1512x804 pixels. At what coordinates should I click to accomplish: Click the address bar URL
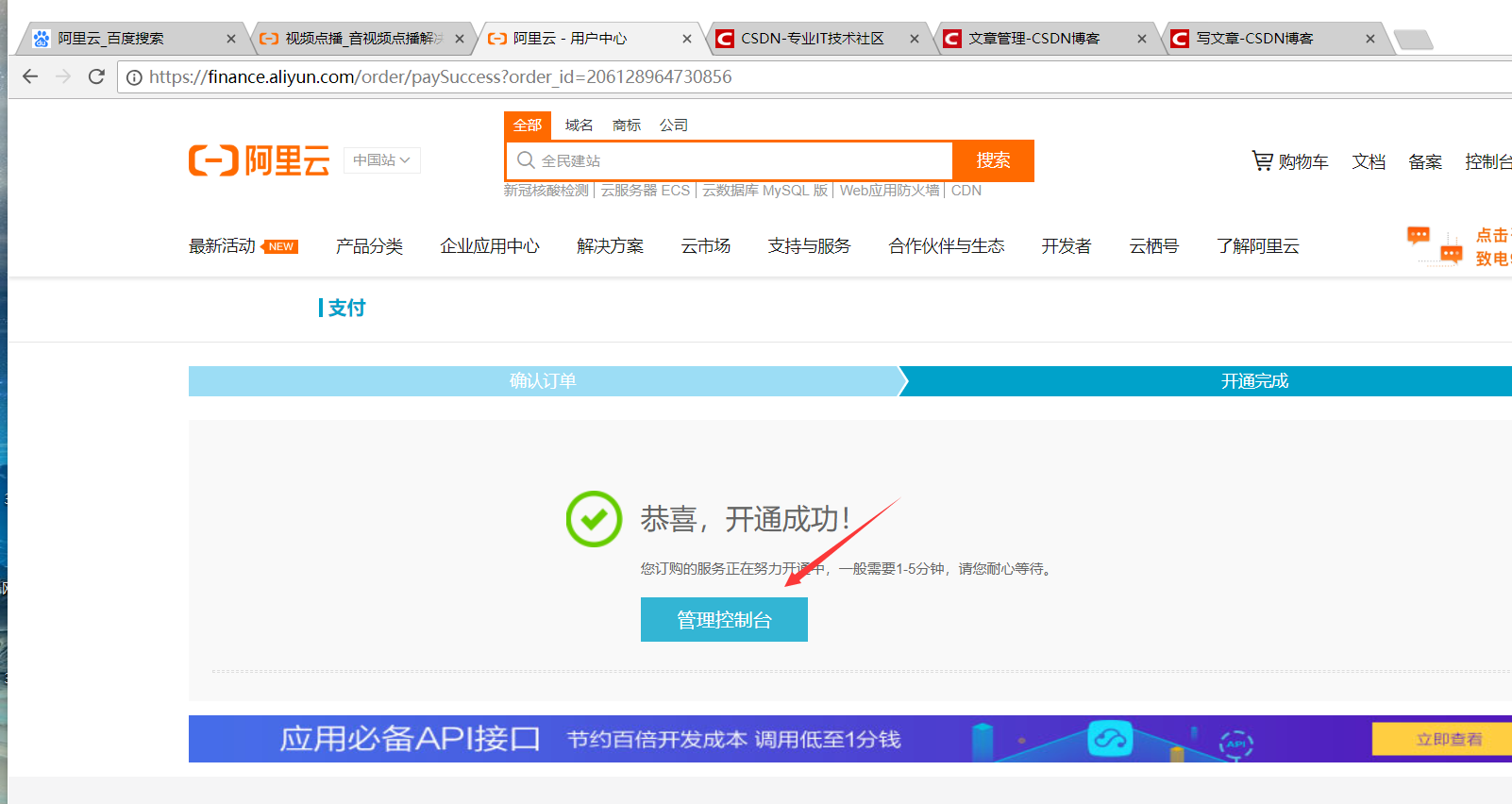441,77
